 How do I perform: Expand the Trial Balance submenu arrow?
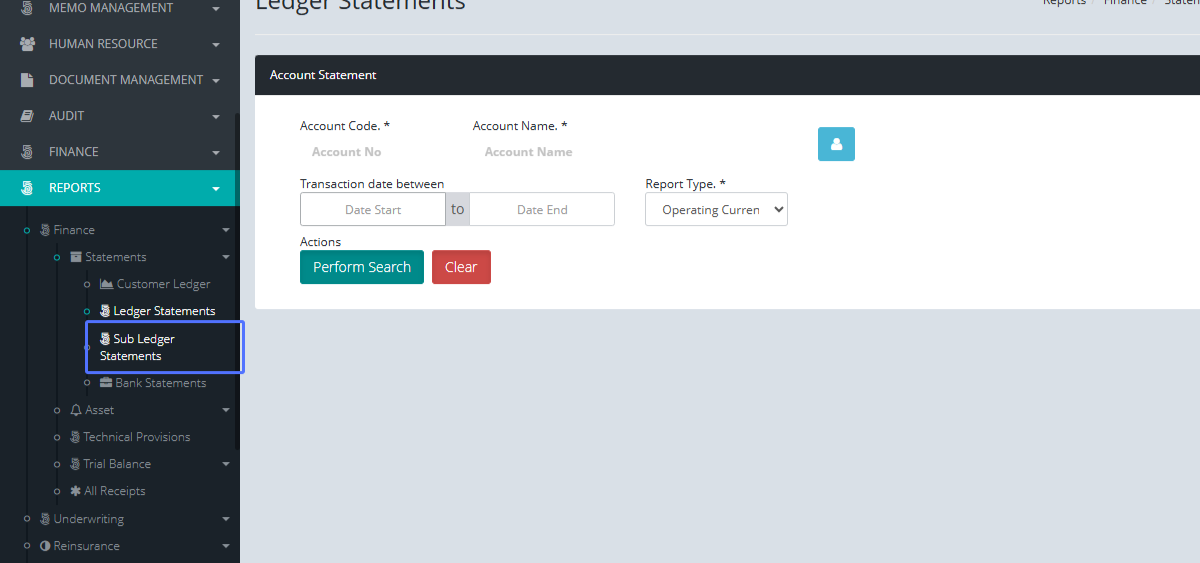click(x=226, y=464)
